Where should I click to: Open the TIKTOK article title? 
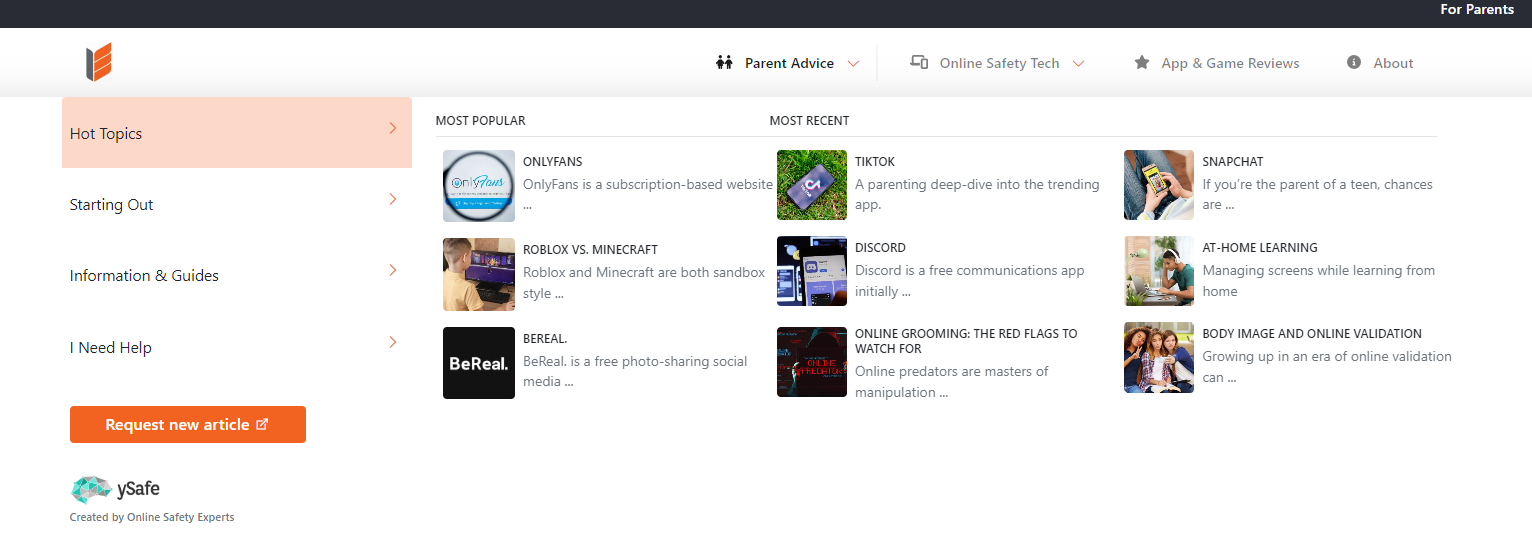point(875,161)
